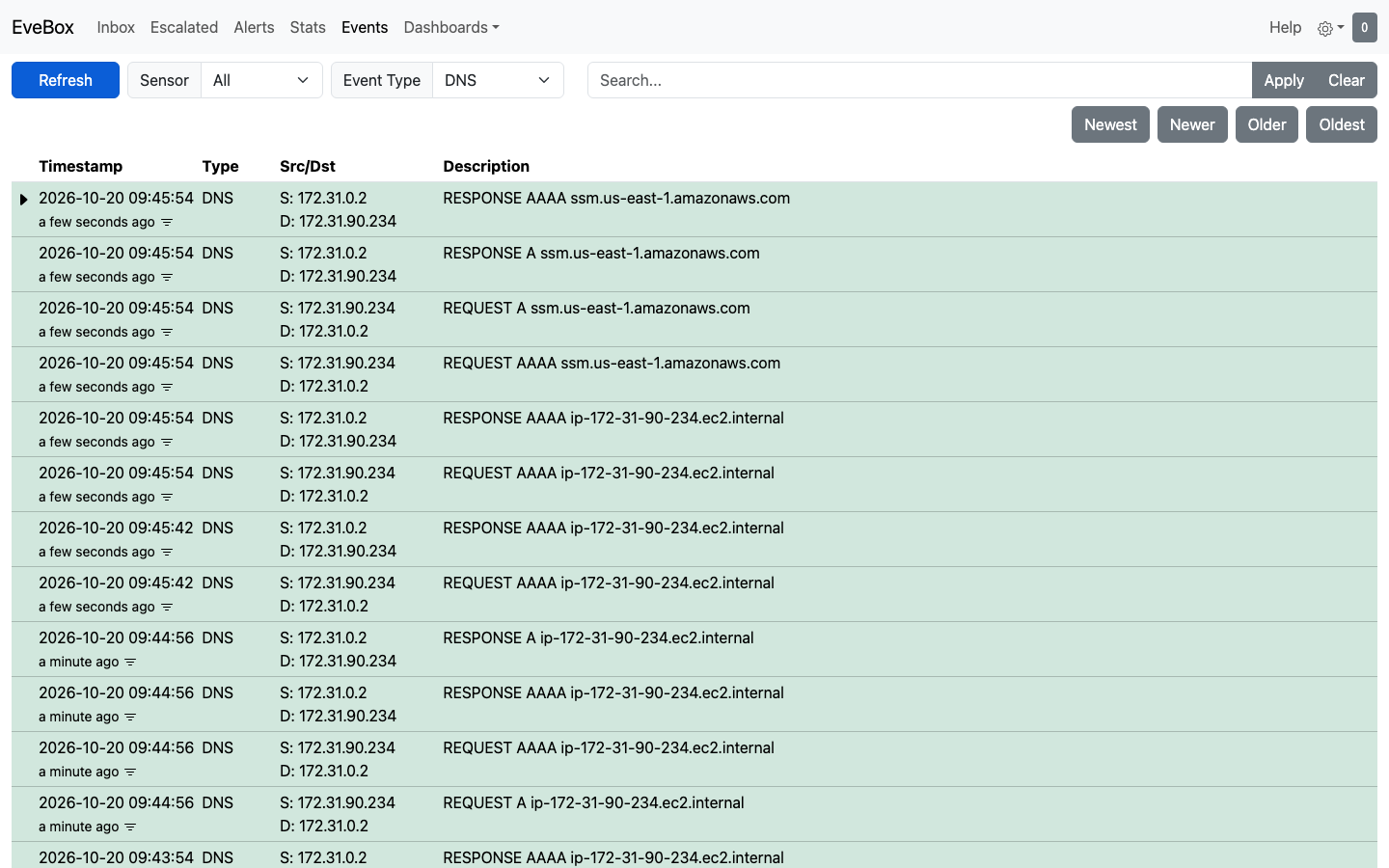Image resolution: width=1389 pixels, height=868 pixels.
Task: Click description "RESPONSE A ssm.us-east-1.amazonaws.com"
Action: pos(601,253)
